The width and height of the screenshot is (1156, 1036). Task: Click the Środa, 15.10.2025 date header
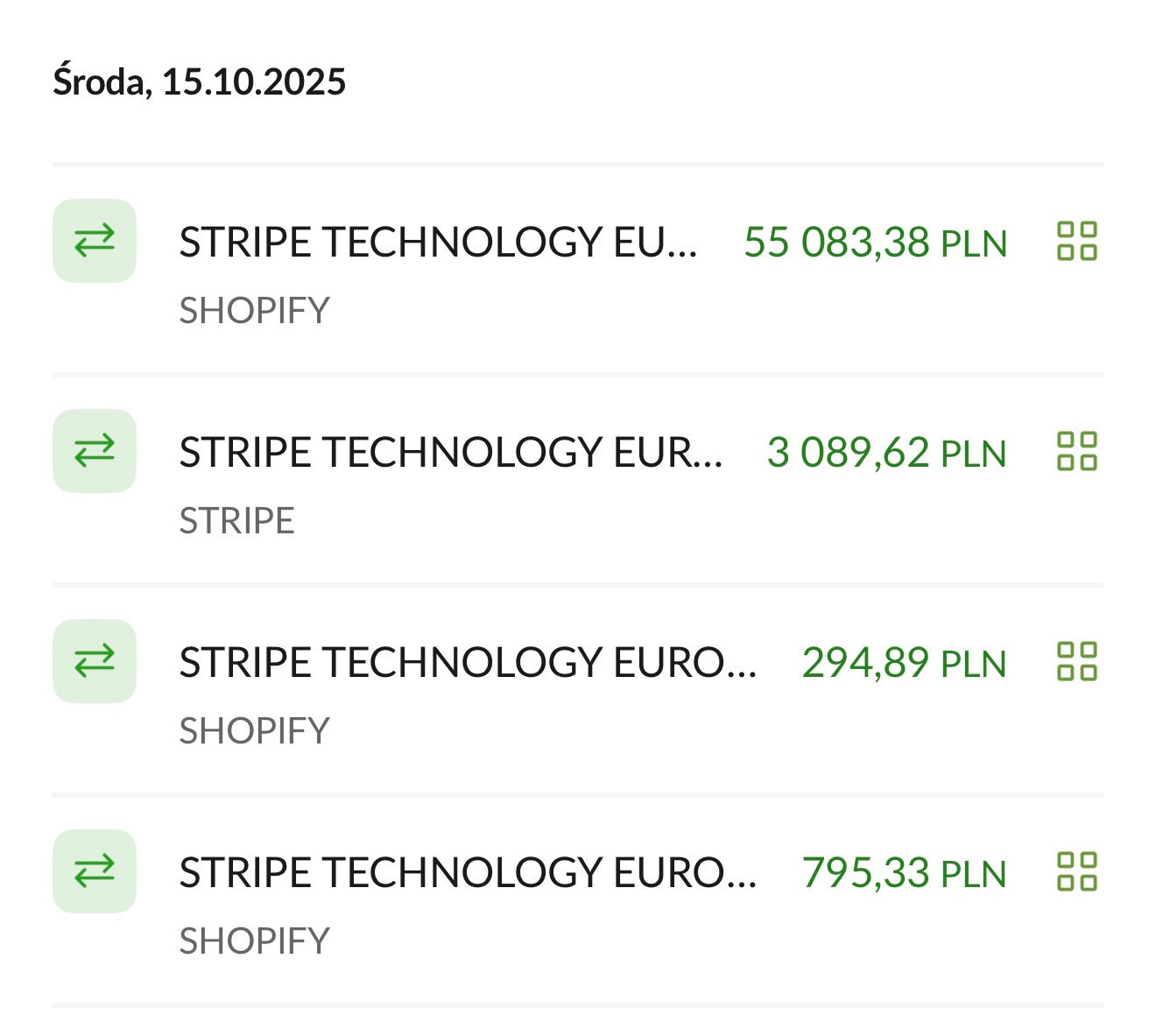tap(199, 82)
